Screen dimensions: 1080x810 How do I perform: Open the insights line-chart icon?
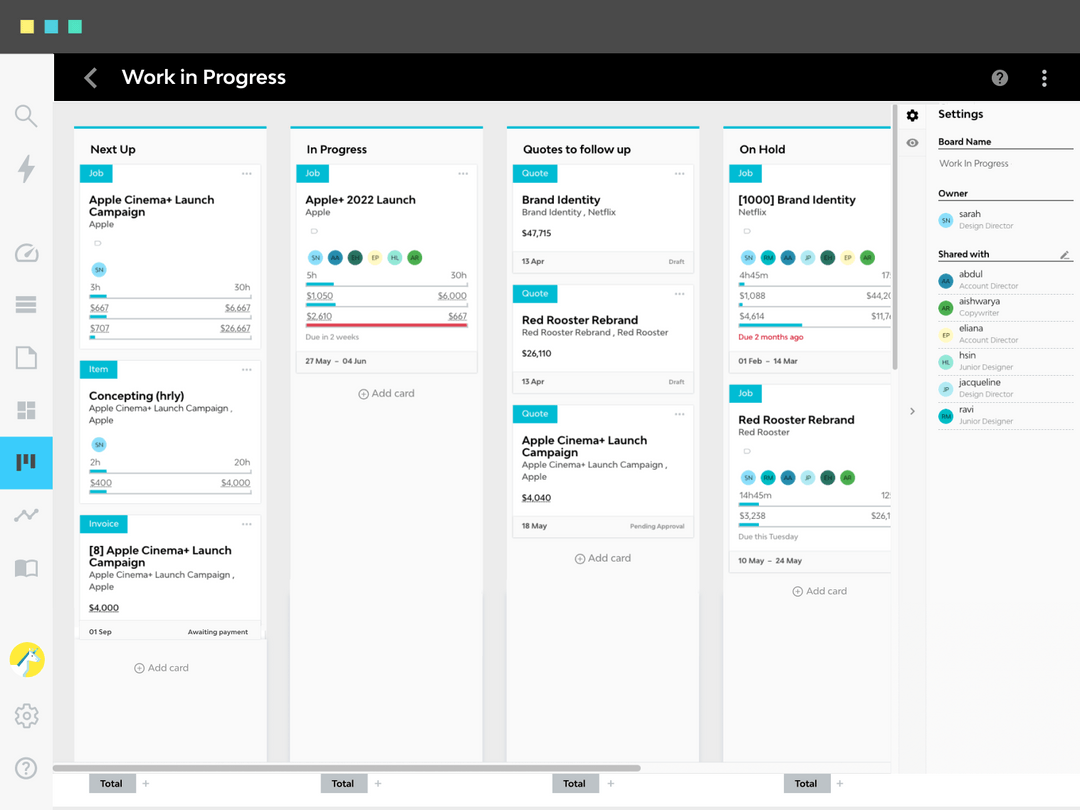(26, 514)
